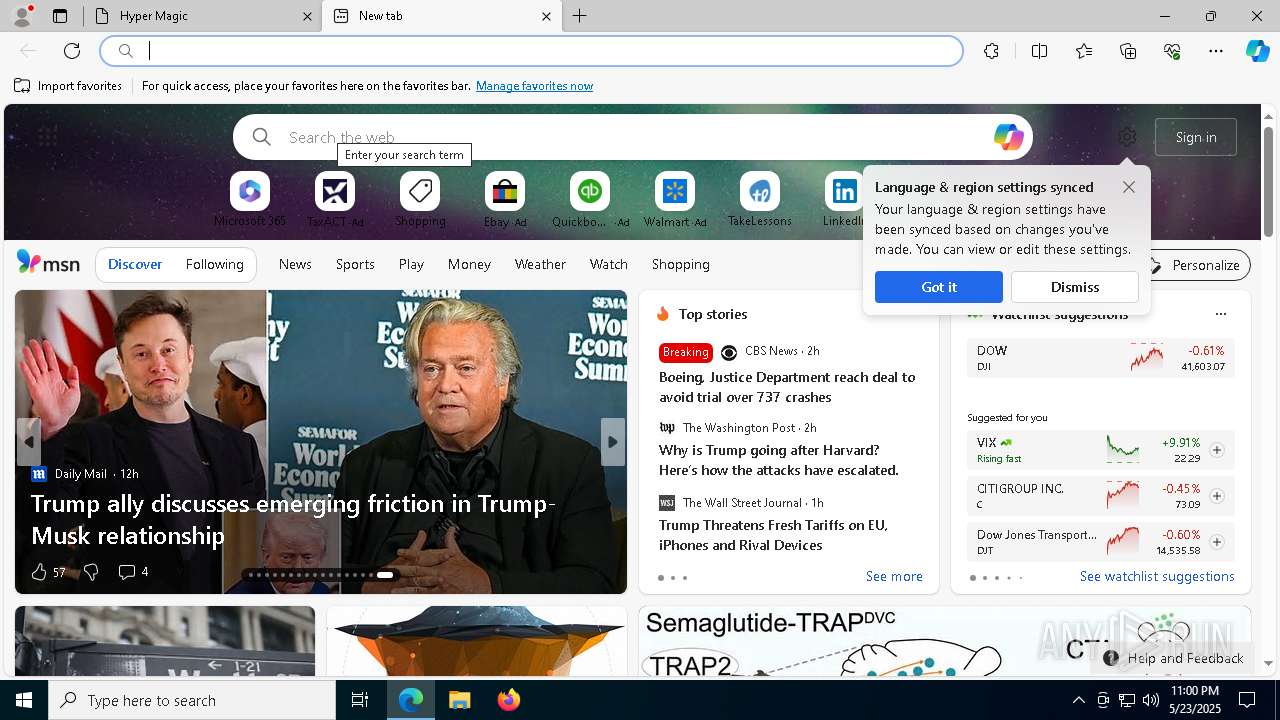Viewport: 1280px width, 720px height.
Task: Open See watchlist suggestions link
Action: click(1157, 577)
